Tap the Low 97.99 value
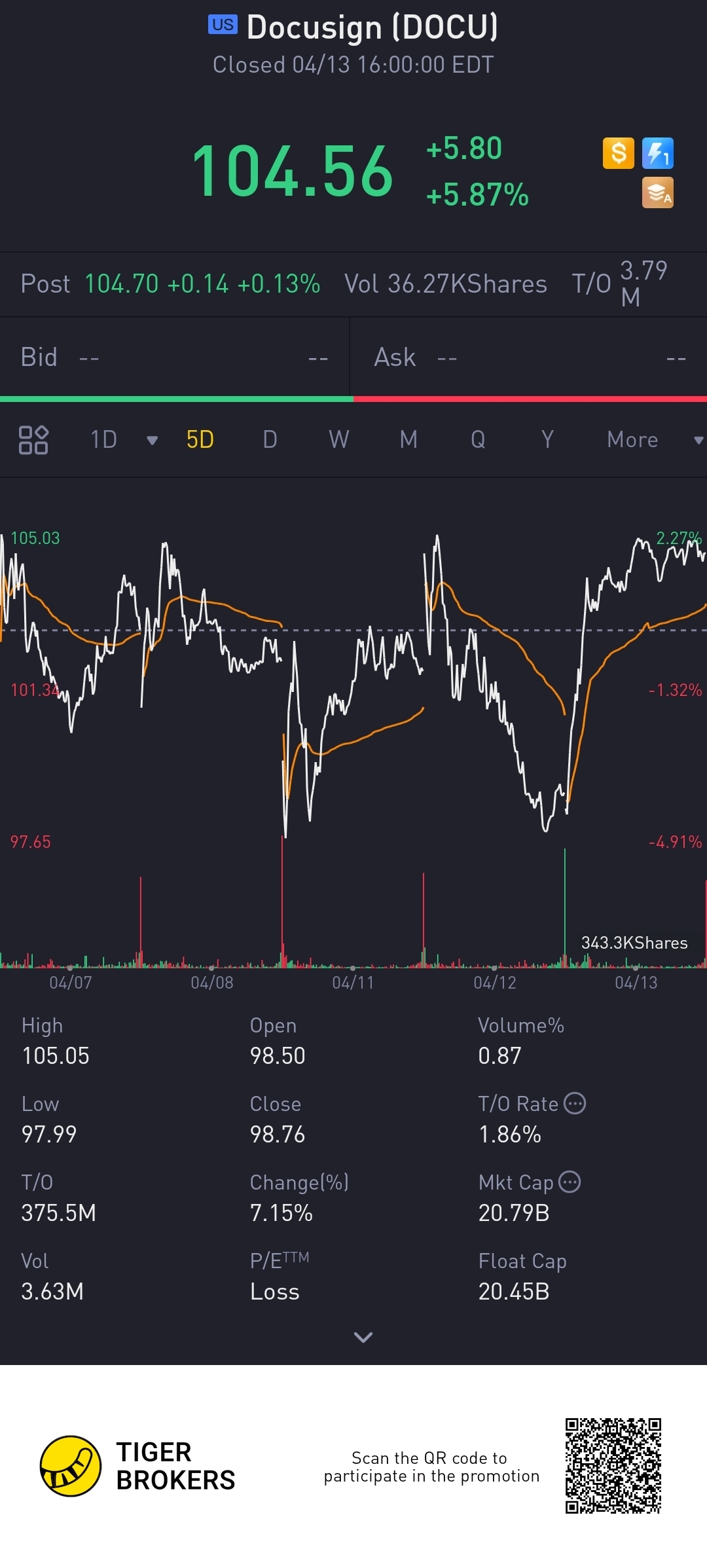Image resolution: width=707 pixels, height=1568 pixels. coord(49,1135)
